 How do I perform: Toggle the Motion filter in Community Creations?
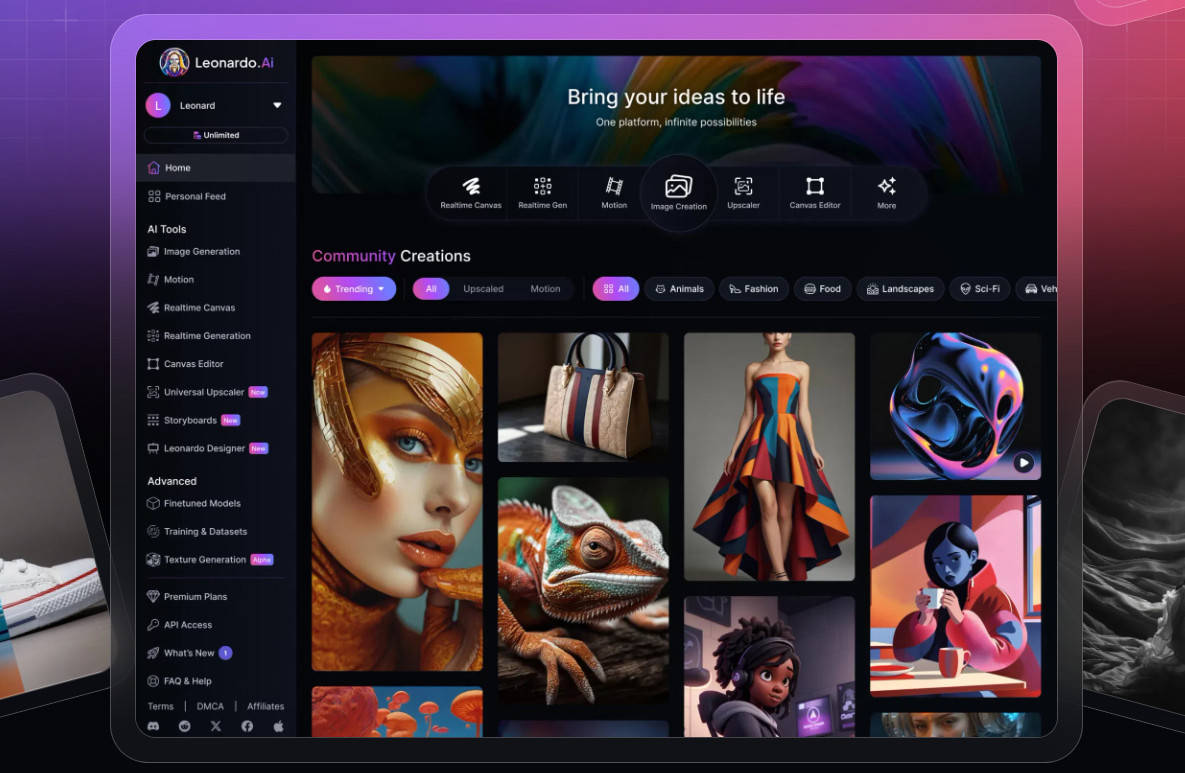(x=545, y=289)
